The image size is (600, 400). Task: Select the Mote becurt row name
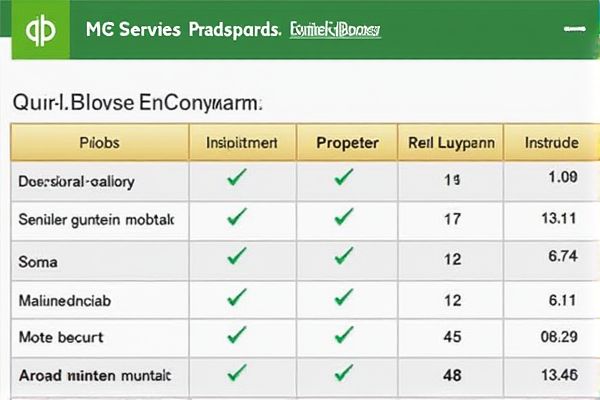click(x=61, y=337)
